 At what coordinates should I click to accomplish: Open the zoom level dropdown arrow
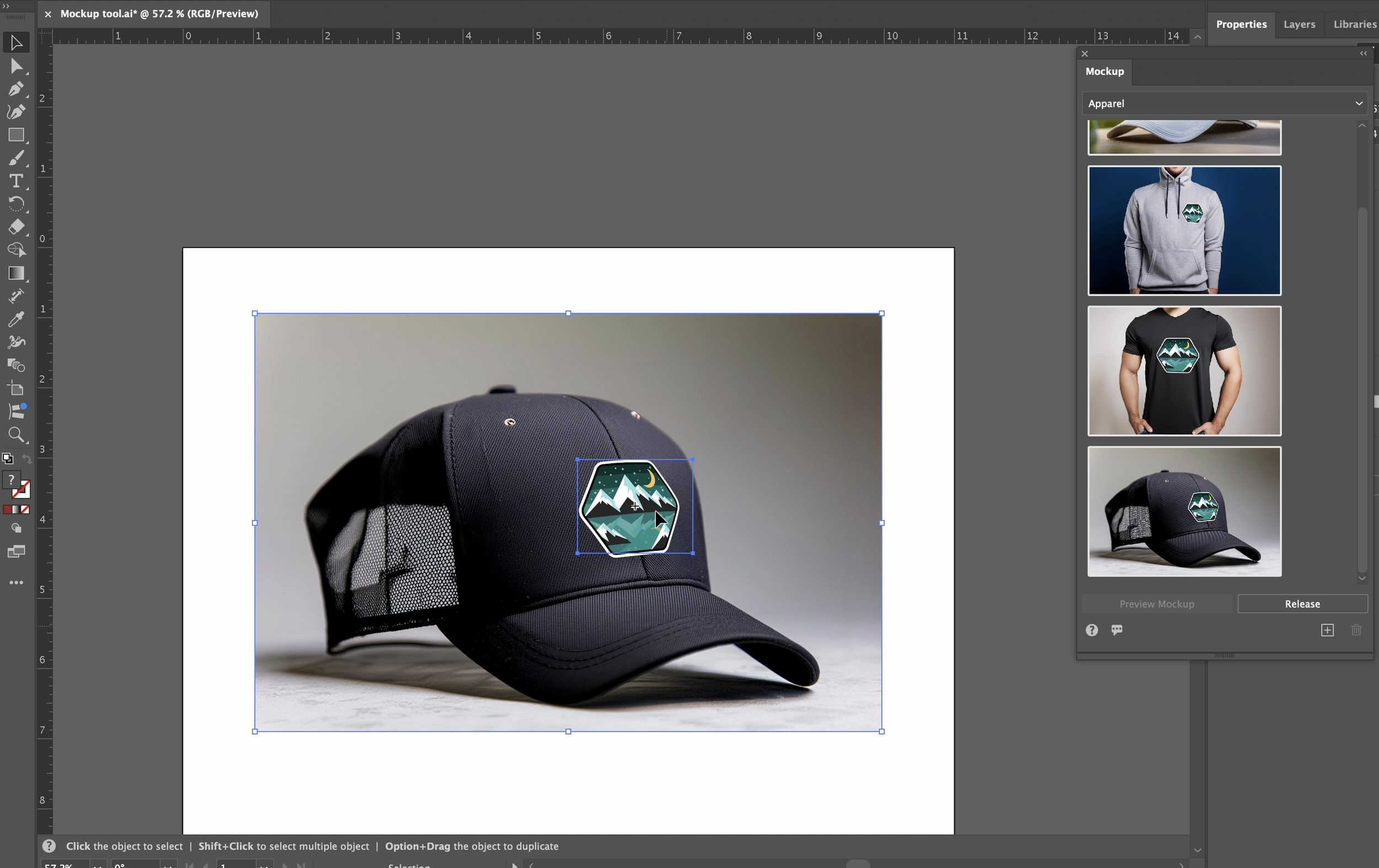(97, 866)
